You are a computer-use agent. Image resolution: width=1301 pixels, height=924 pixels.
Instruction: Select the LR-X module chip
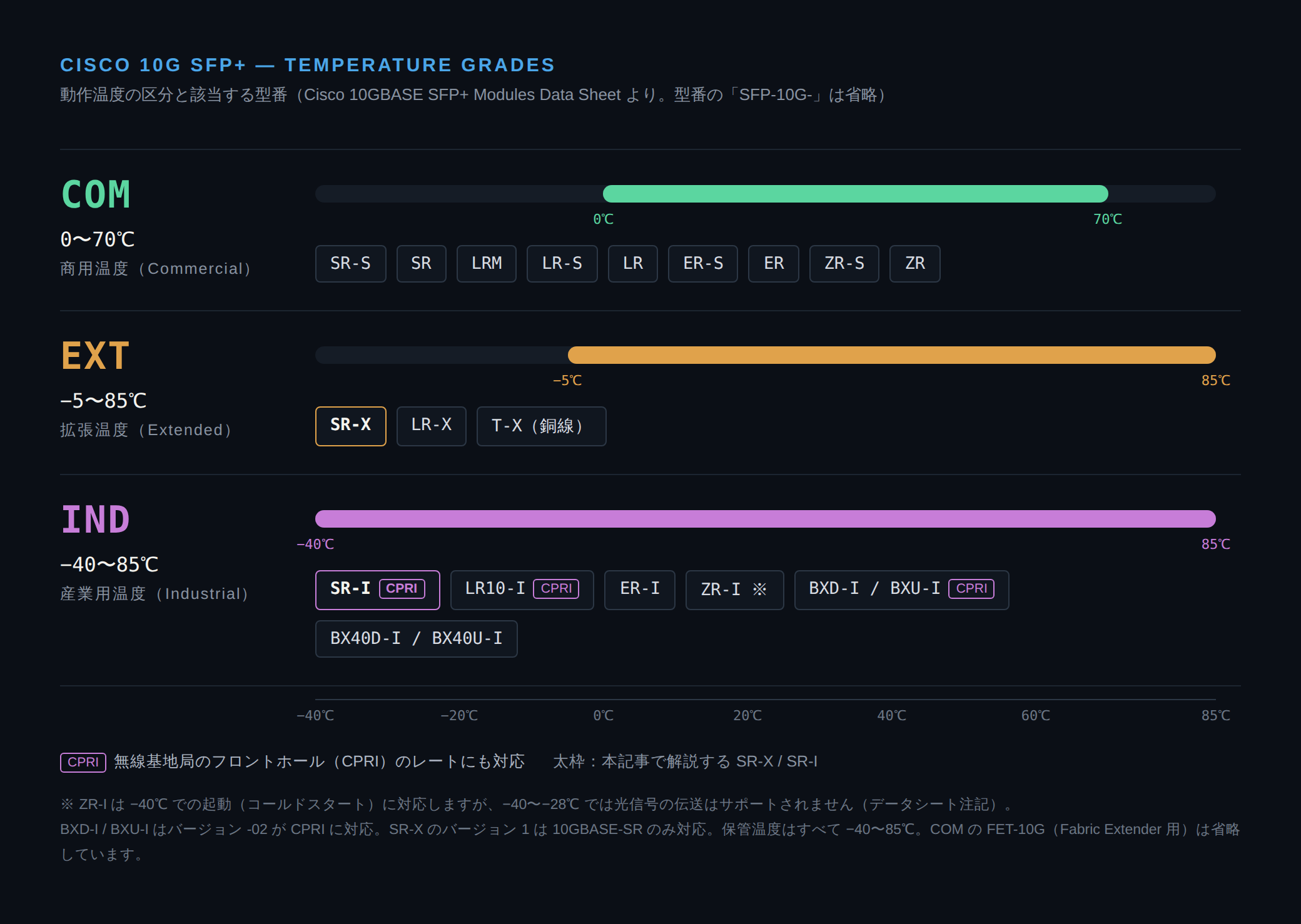pos(431,426)
